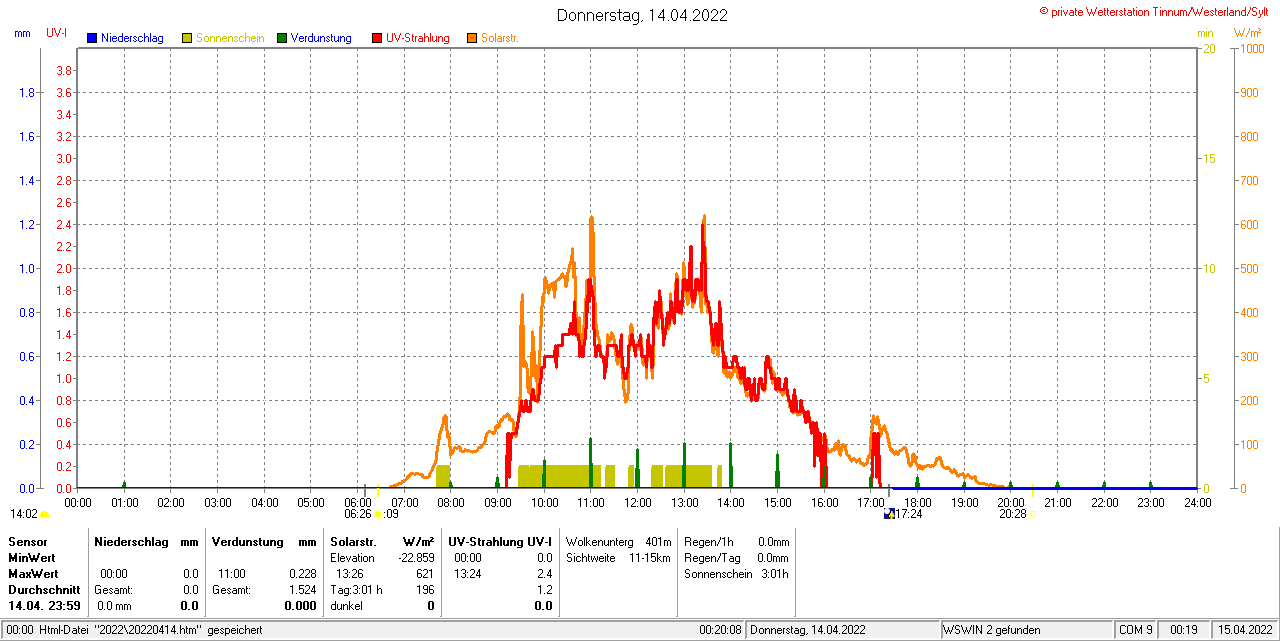Click the blue mm axis unit label
This screenshot has height=641, width=1280.
(22, 33)
